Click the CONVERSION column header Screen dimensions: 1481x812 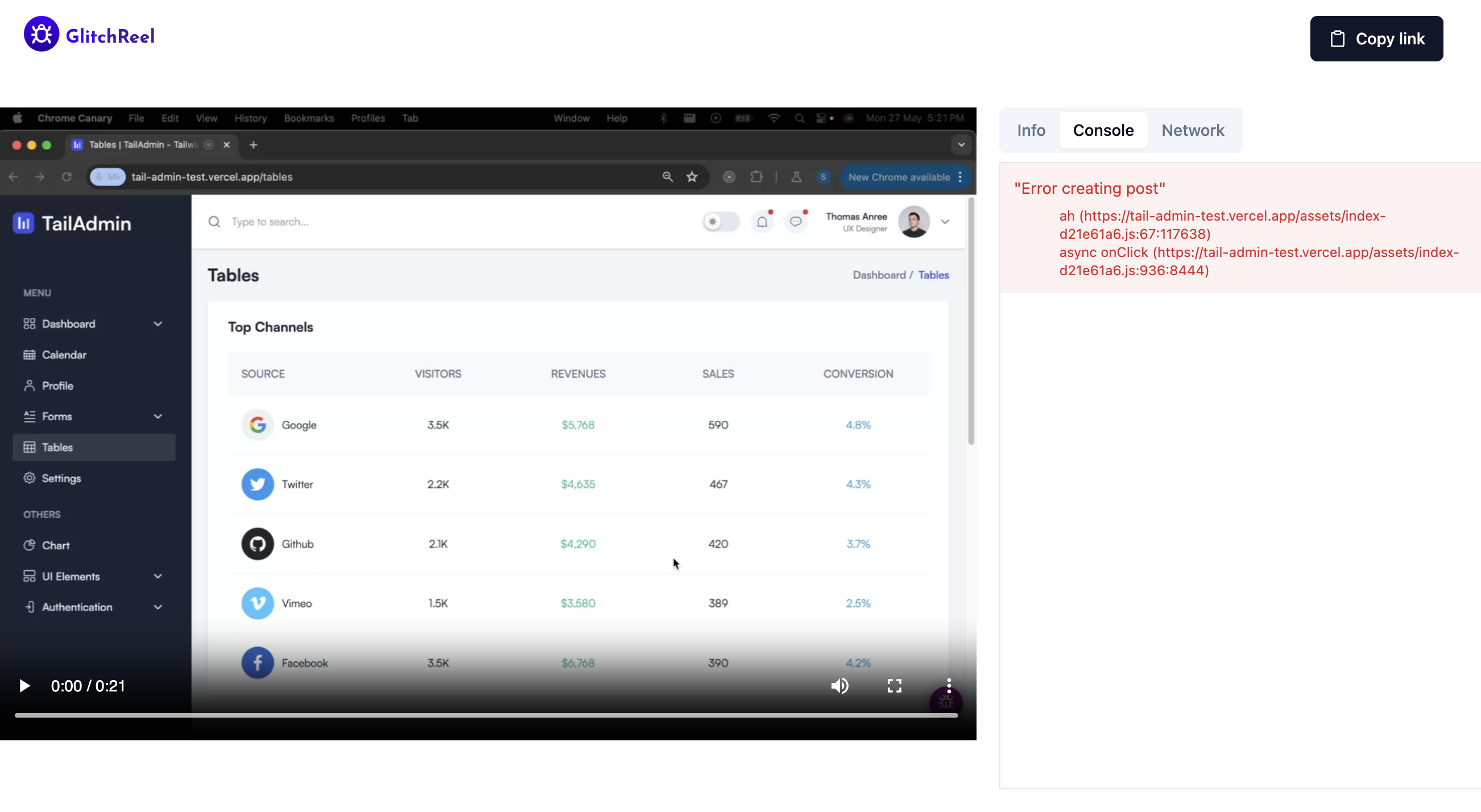click(858, 374)
